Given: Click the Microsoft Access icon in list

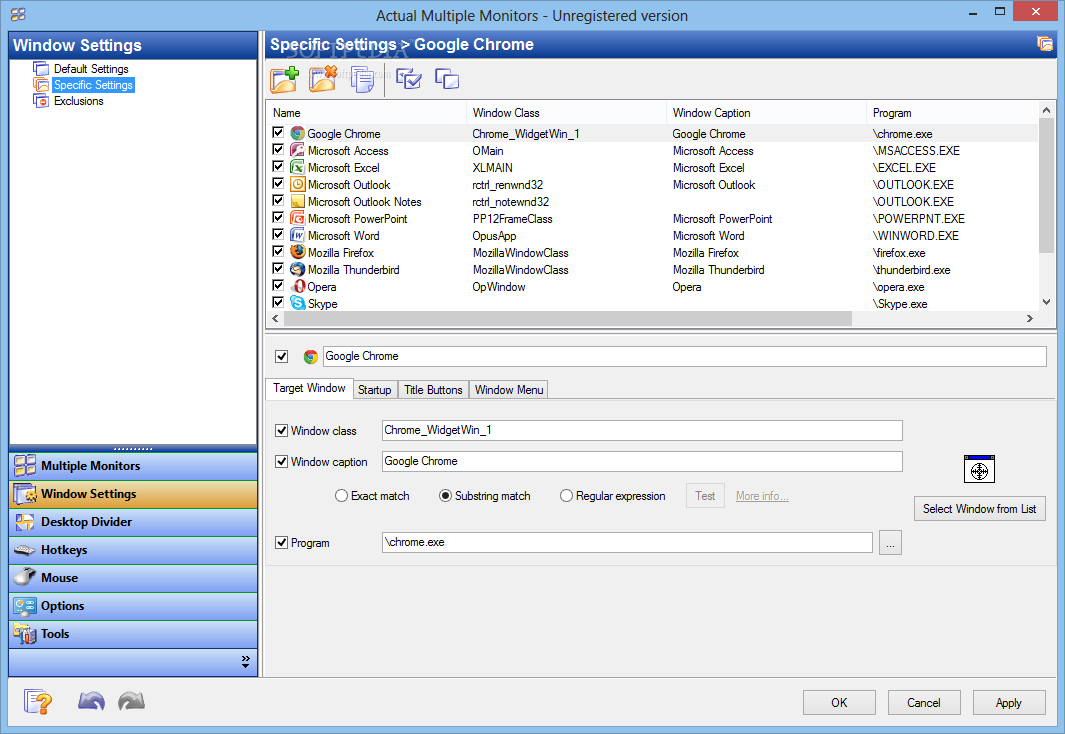Looking at the screenshot, I should [x=297, y=150].
